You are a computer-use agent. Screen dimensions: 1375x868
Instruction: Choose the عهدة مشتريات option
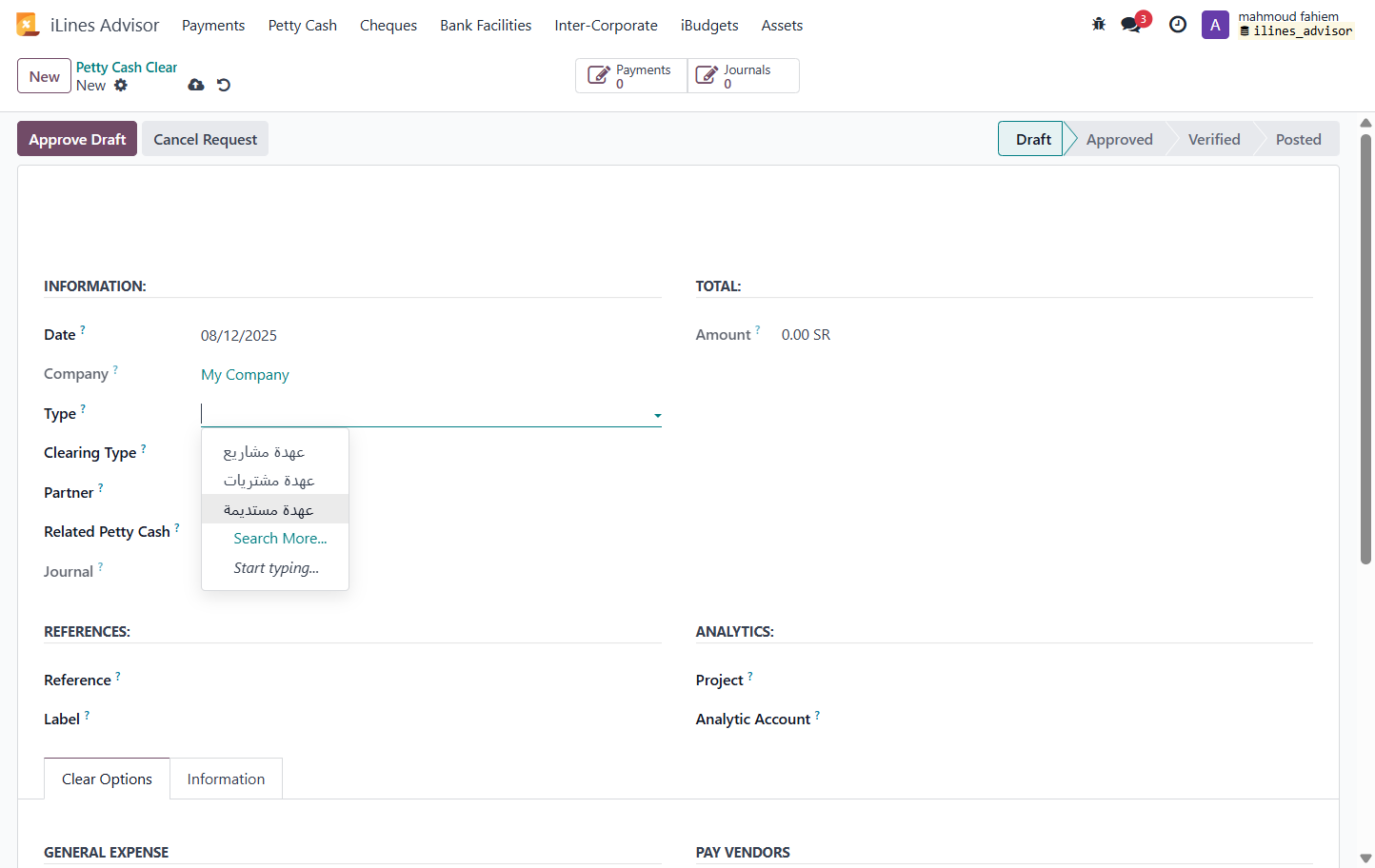(275, 480)
